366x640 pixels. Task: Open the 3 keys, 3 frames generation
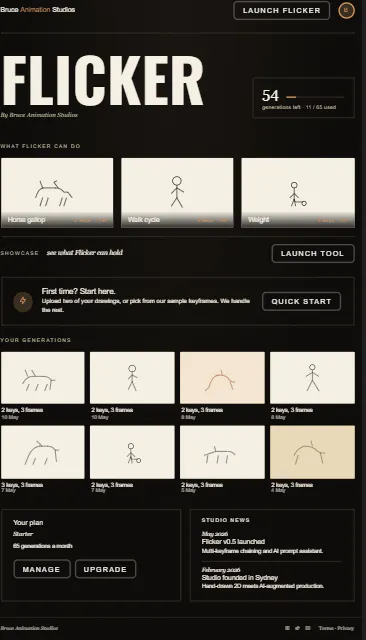tap(43, 452)
